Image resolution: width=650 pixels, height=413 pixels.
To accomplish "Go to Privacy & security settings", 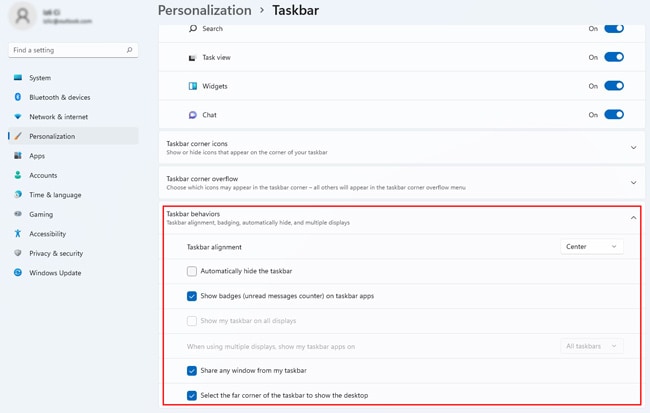I will 73,253.
